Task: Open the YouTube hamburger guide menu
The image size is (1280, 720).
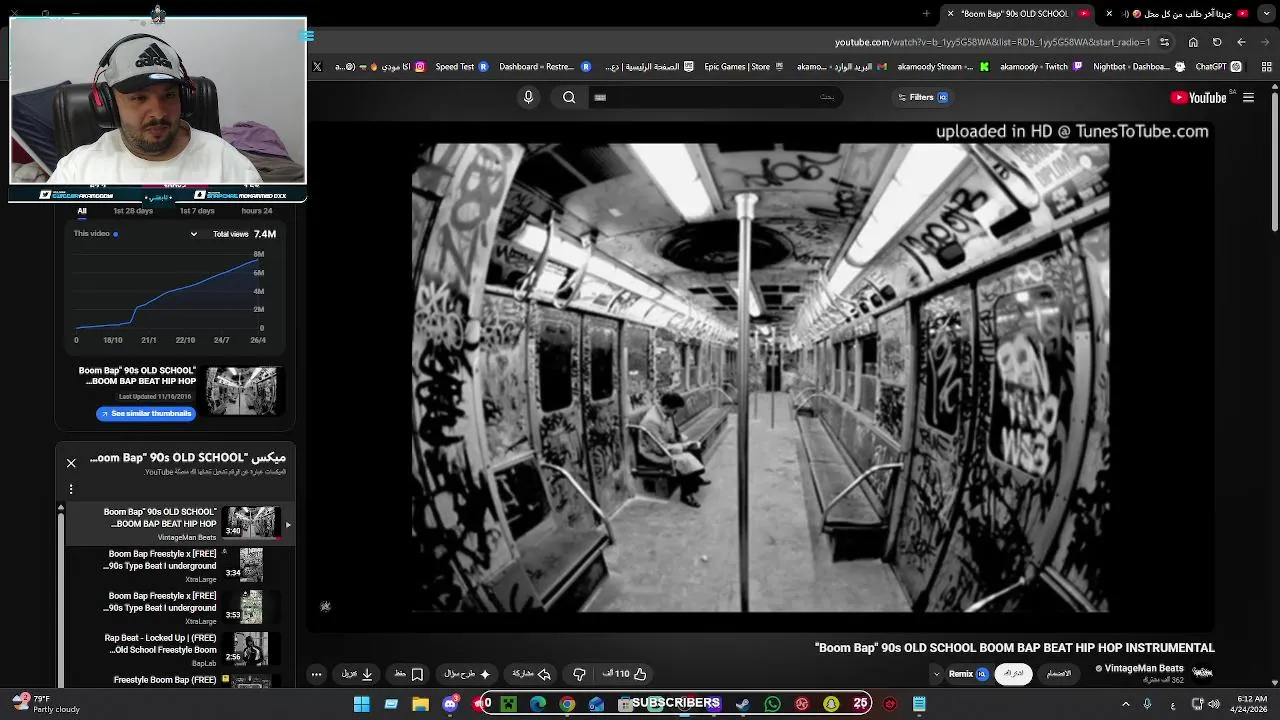Action: pyautogui.click(x=1248, y=97)
